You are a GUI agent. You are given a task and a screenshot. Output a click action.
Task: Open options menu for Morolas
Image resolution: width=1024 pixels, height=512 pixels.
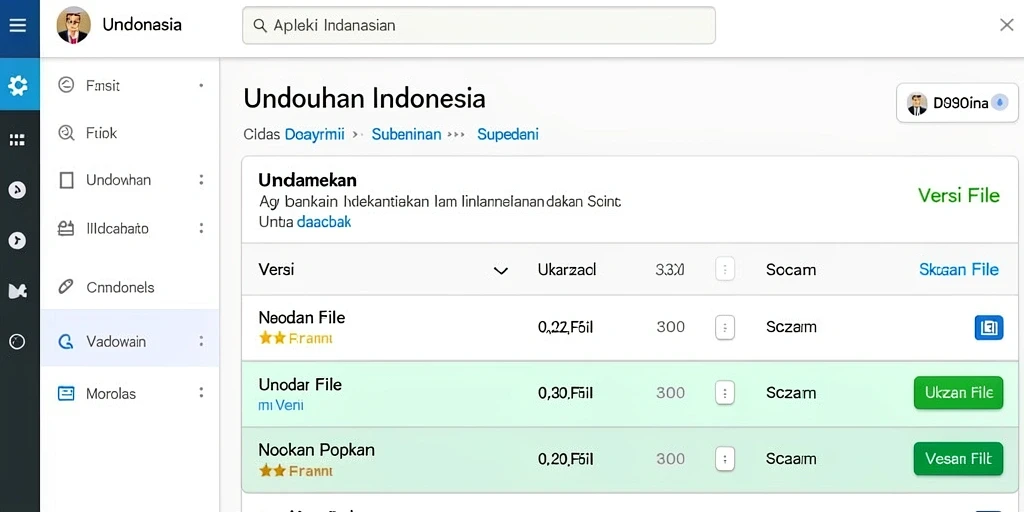click(201, 392)
